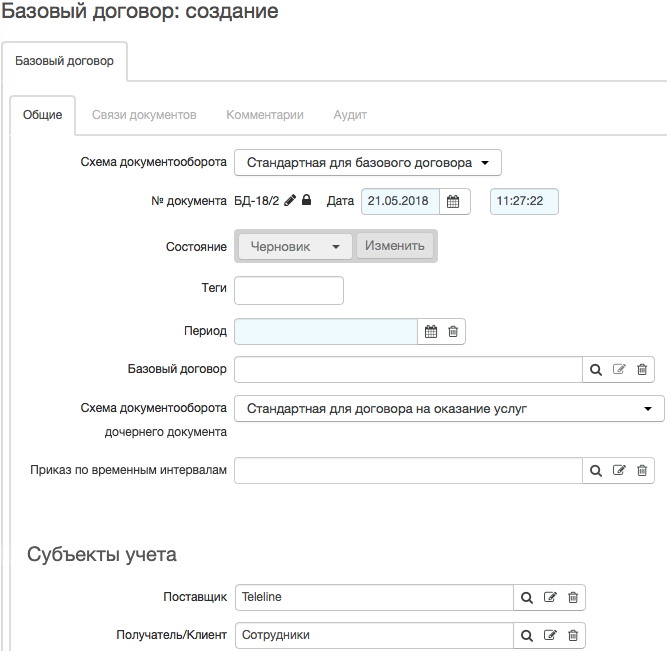The height and width of the screenshot is (651, 667).
Task: Clear the Период field with trash icon
Action: click(453, 331)
